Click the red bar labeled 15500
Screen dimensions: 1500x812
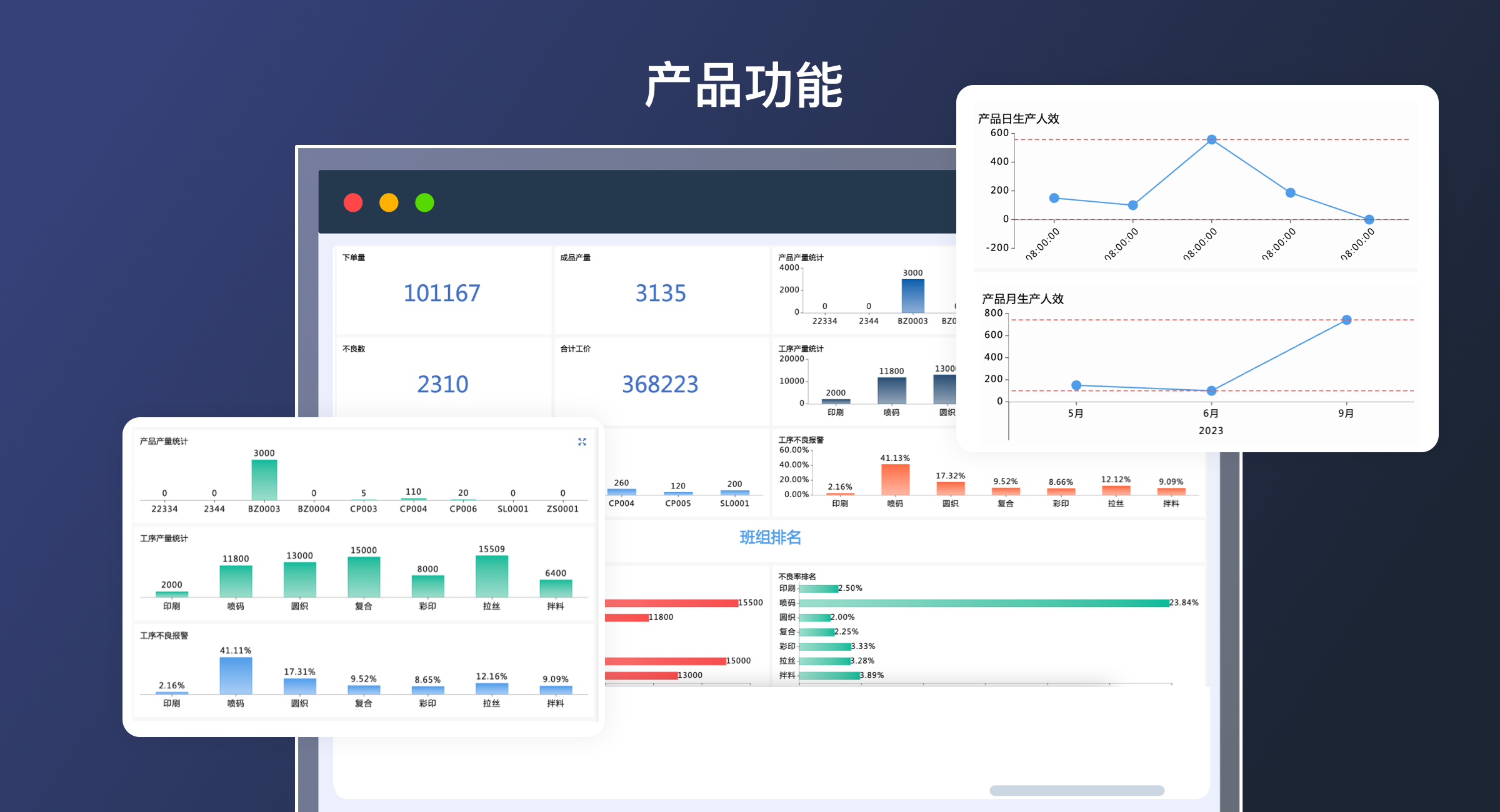pyautogui.click(x=671, y=603)
